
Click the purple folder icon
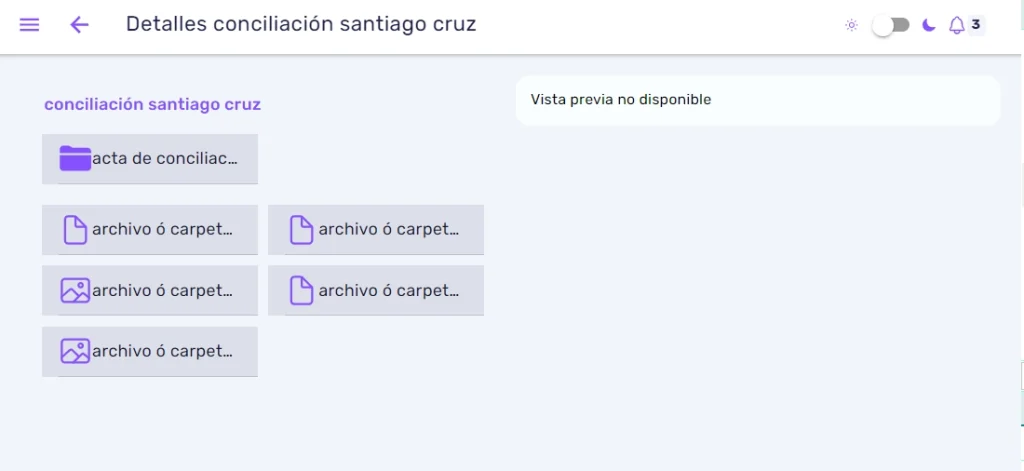click(x=75, y=159)
